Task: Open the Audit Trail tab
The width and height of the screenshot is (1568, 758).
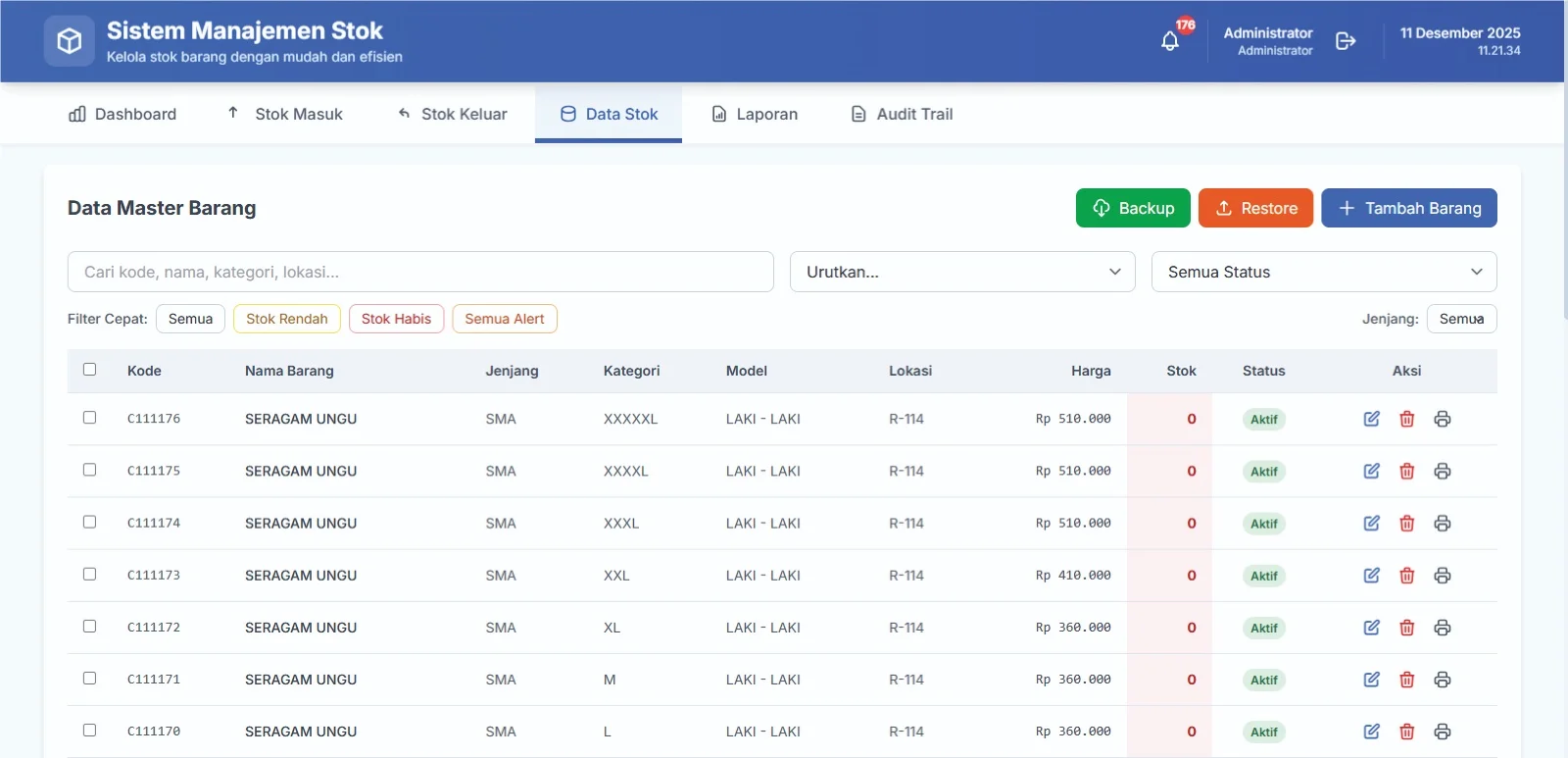Action: point(902,114)
